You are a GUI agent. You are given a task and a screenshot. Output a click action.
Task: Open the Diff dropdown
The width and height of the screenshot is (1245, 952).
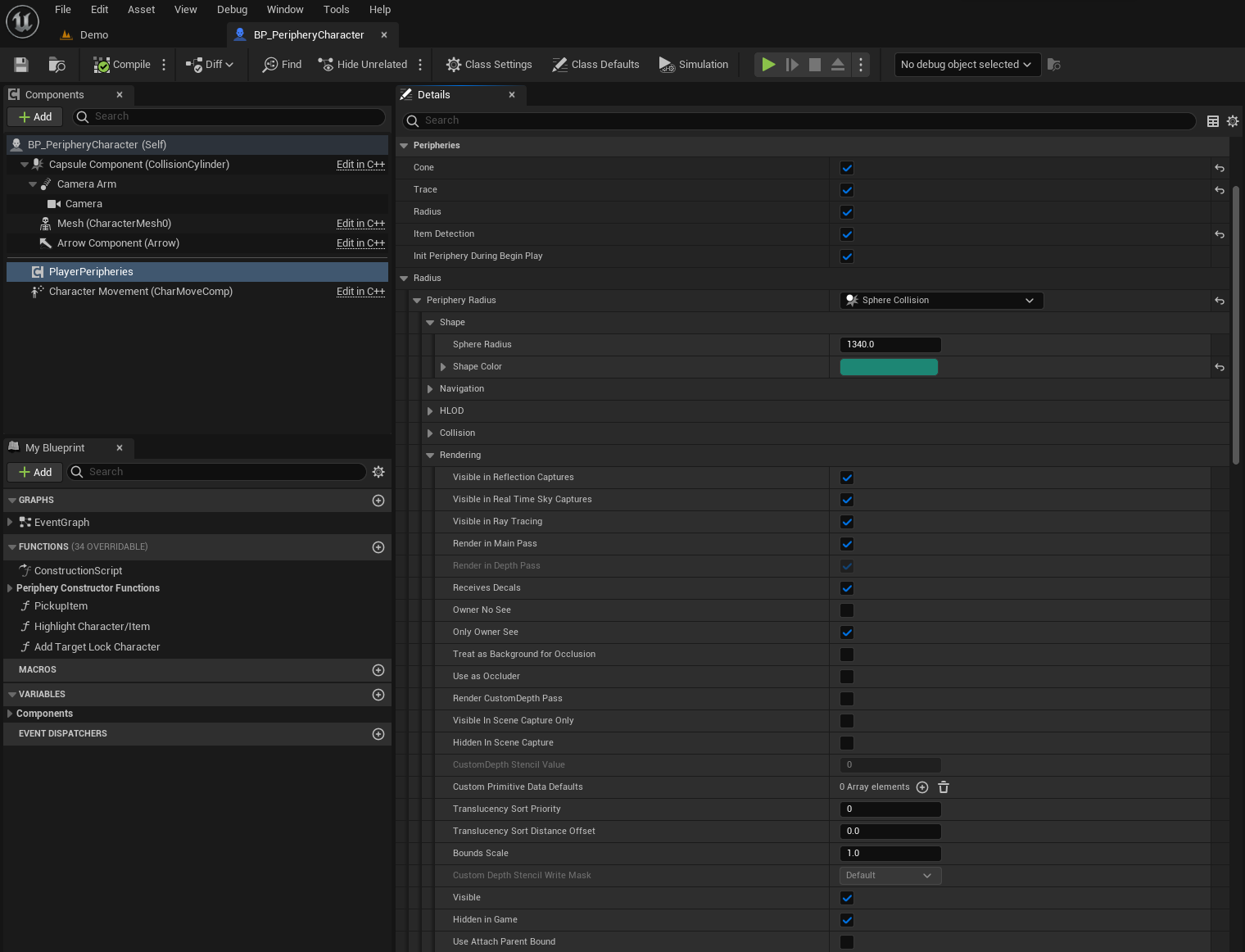pos(210,65)
